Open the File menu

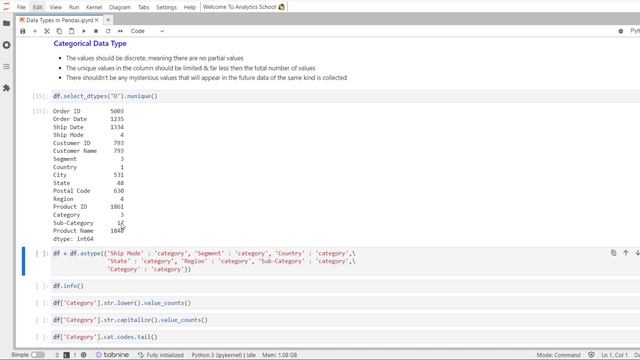tap(21, 7)
